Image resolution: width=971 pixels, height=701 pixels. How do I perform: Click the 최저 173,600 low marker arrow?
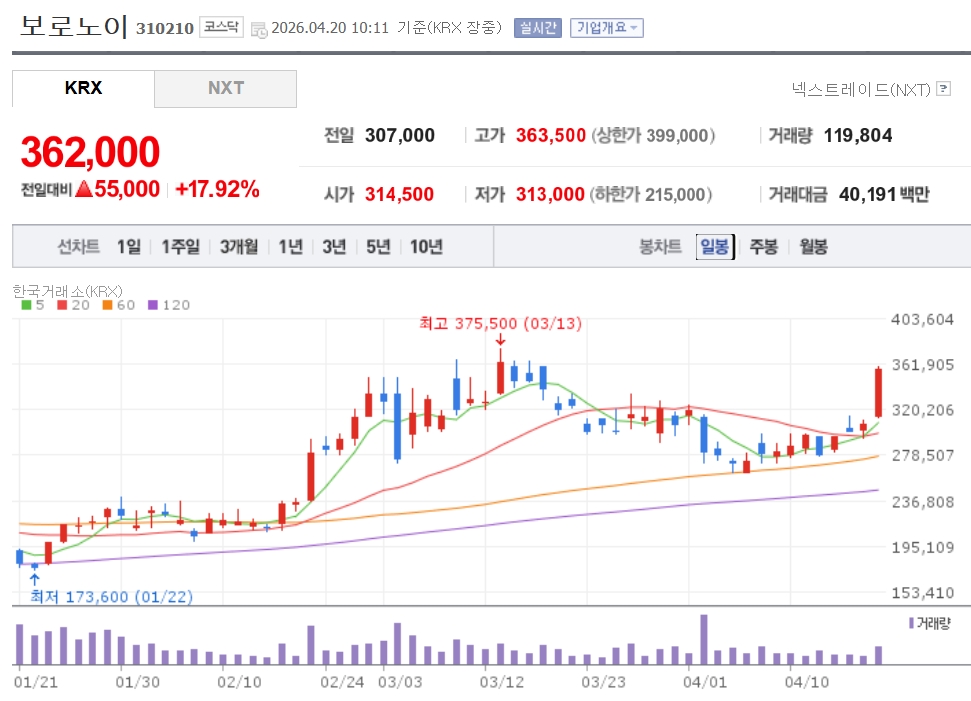click(x=35, y=579)
